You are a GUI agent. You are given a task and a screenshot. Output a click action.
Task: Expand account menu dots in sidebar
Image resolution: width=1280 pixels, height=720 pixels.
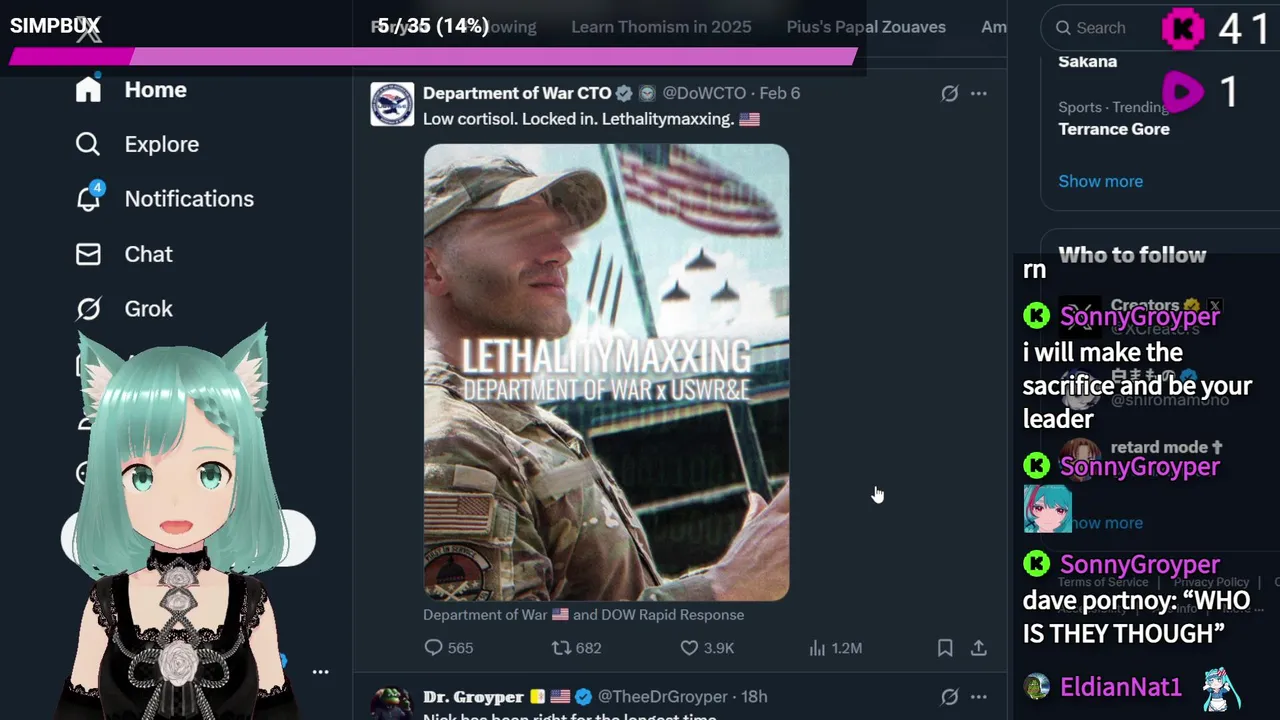coord(320,672)
